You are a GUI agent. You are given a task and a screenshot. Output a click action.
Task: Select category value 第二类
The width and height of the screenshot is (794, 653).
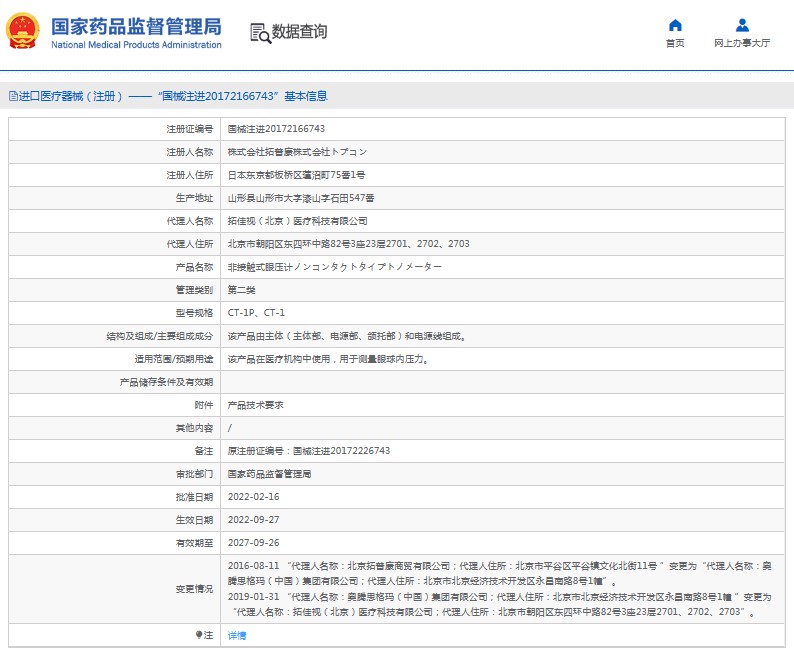(x=242, y=290)
